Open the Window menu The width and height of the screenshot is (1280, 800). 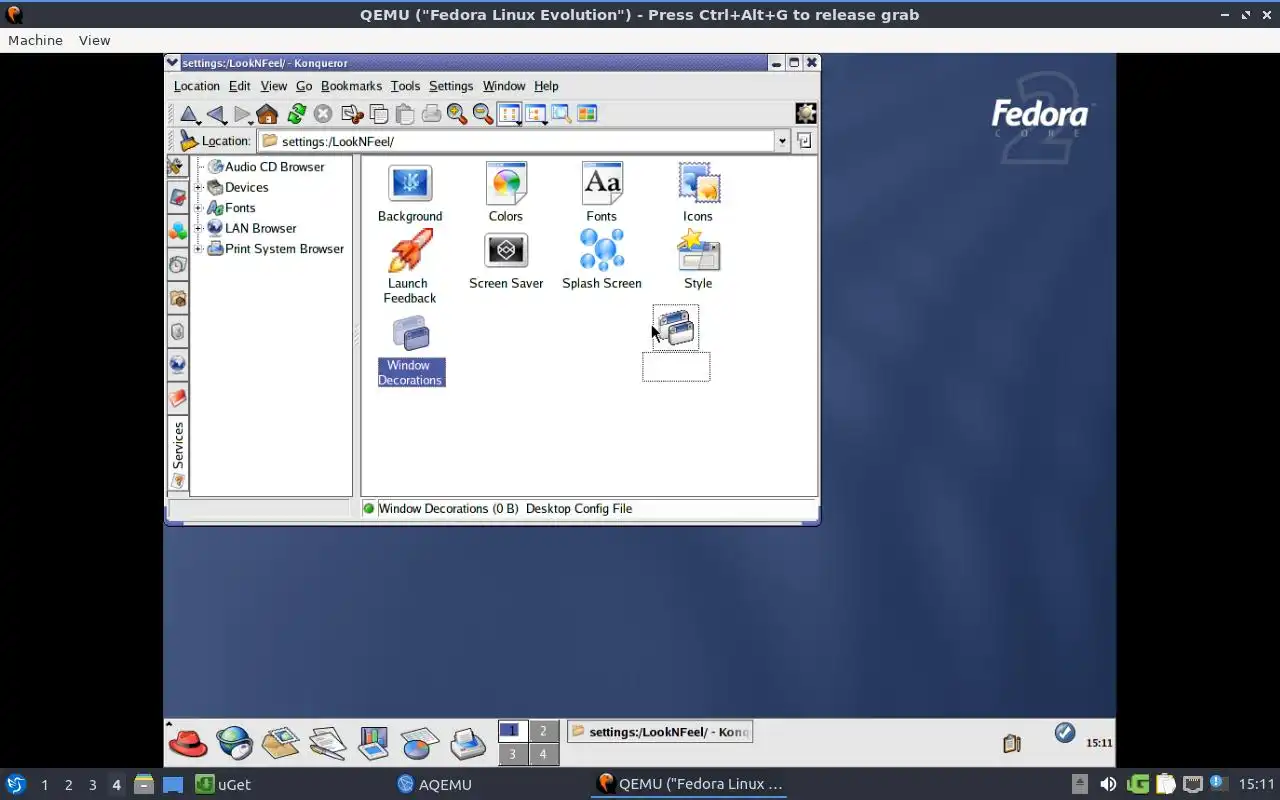point(504,86)
